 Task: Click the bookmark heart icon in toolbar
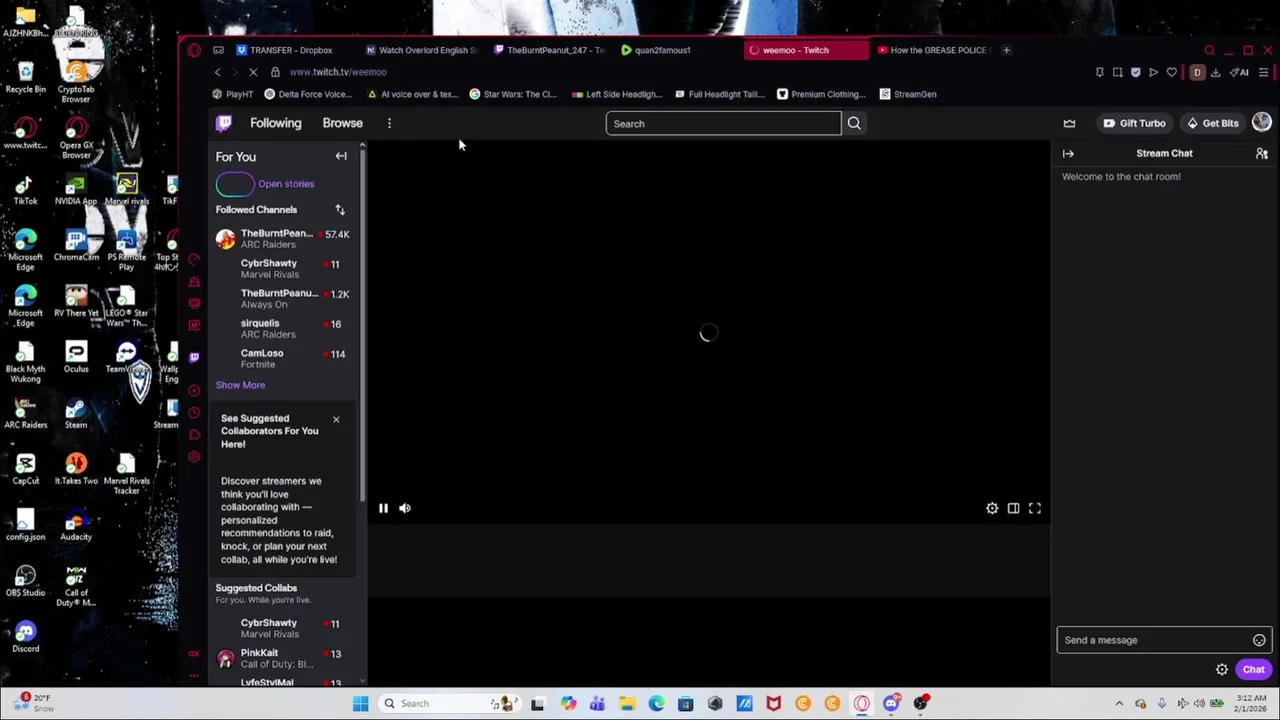pyautogui.click(x=1172, y=72)
